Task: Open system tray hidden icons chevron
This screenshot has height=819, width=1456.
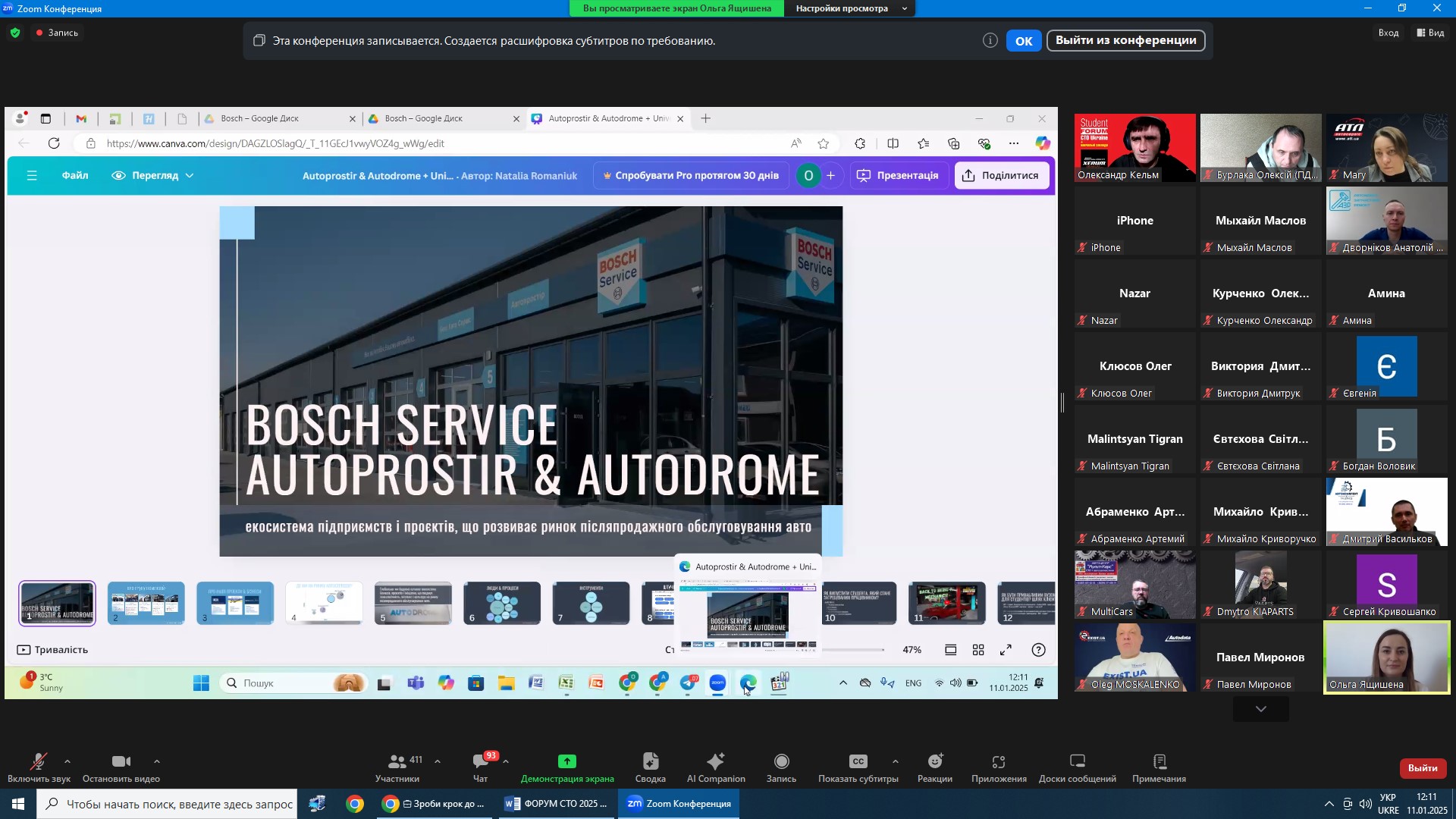Action: [x=1329, y=804]
